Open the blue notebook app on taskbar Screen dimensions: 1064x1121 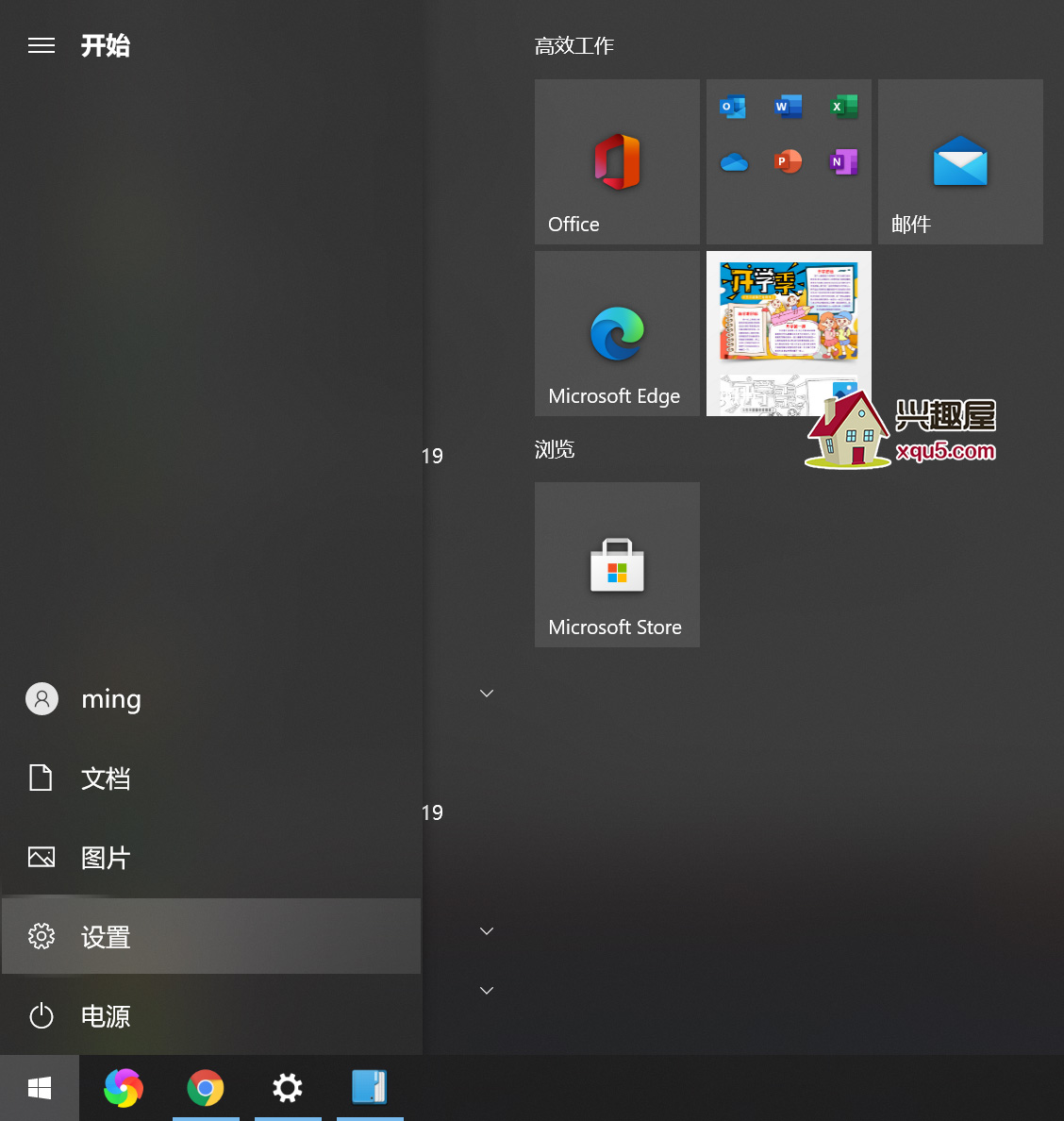click(370, 1088)
